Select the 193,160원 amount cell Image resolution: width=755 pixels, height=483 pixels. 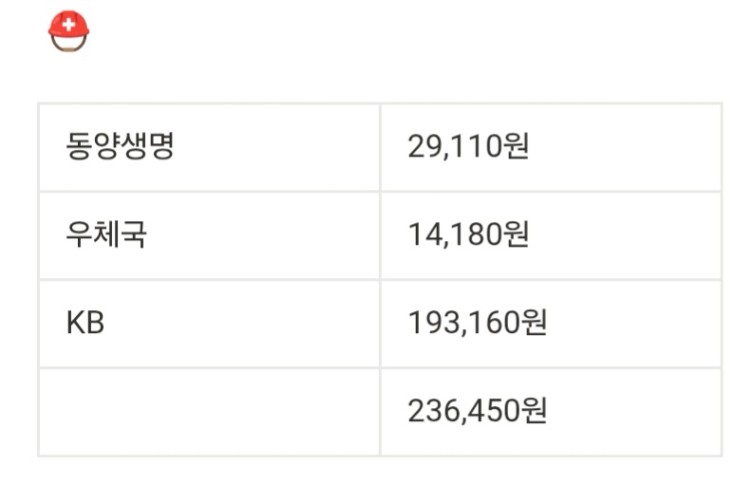[551, 324]
